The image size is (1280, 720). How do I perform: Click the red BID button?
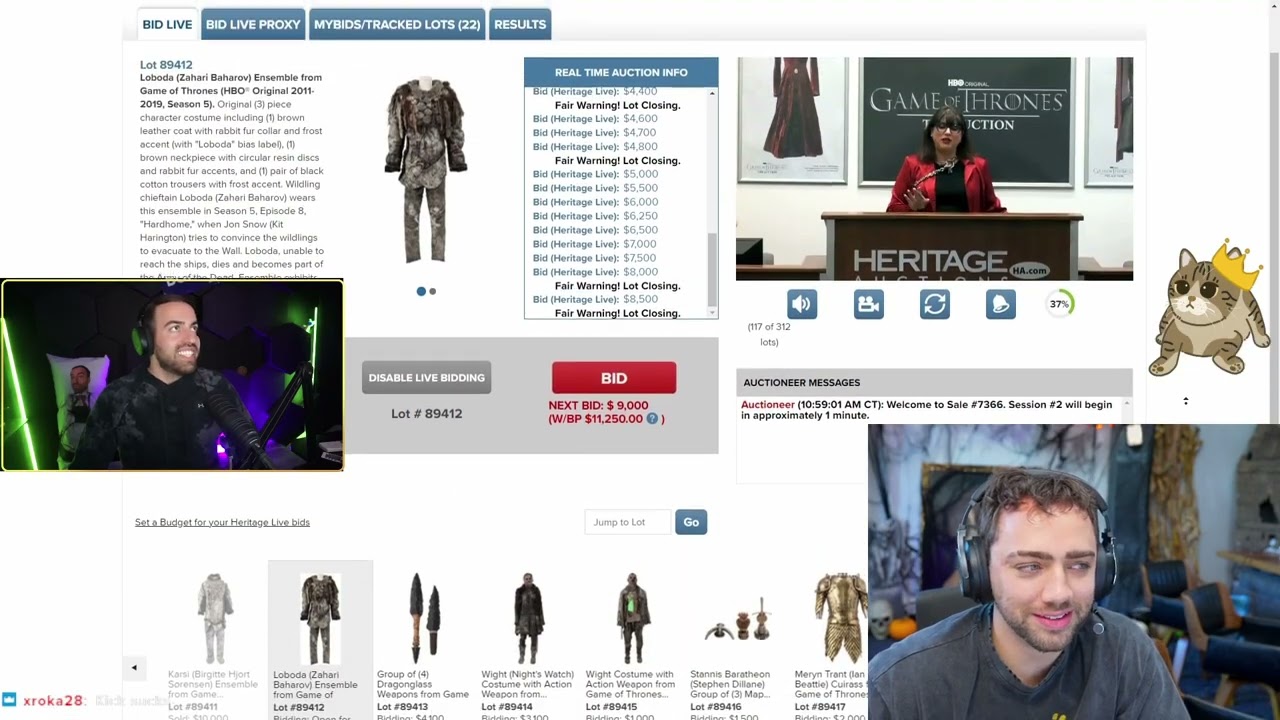614,378
